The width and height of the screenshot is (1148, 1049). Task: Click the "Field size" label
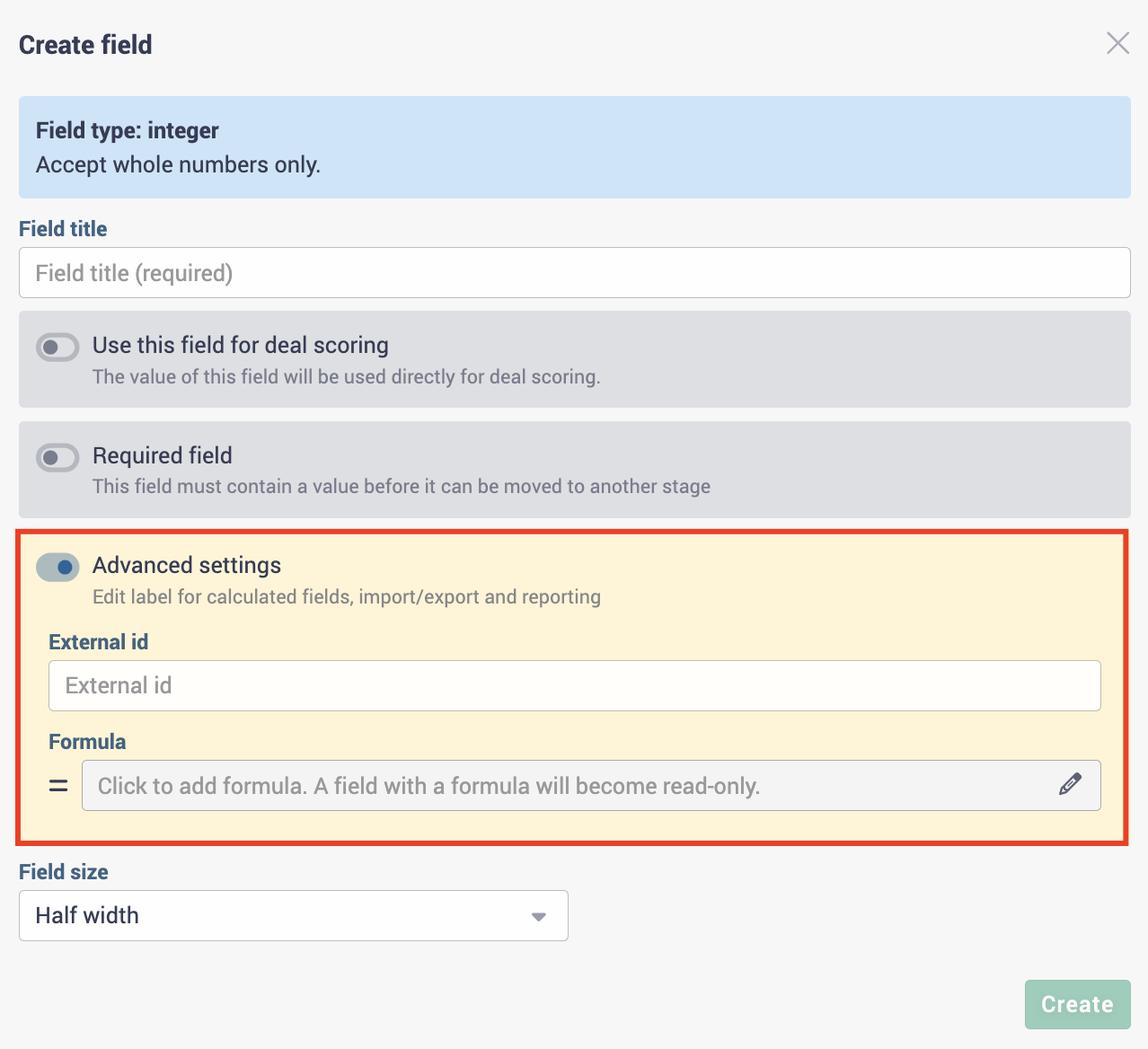click(x=64, y=872)
